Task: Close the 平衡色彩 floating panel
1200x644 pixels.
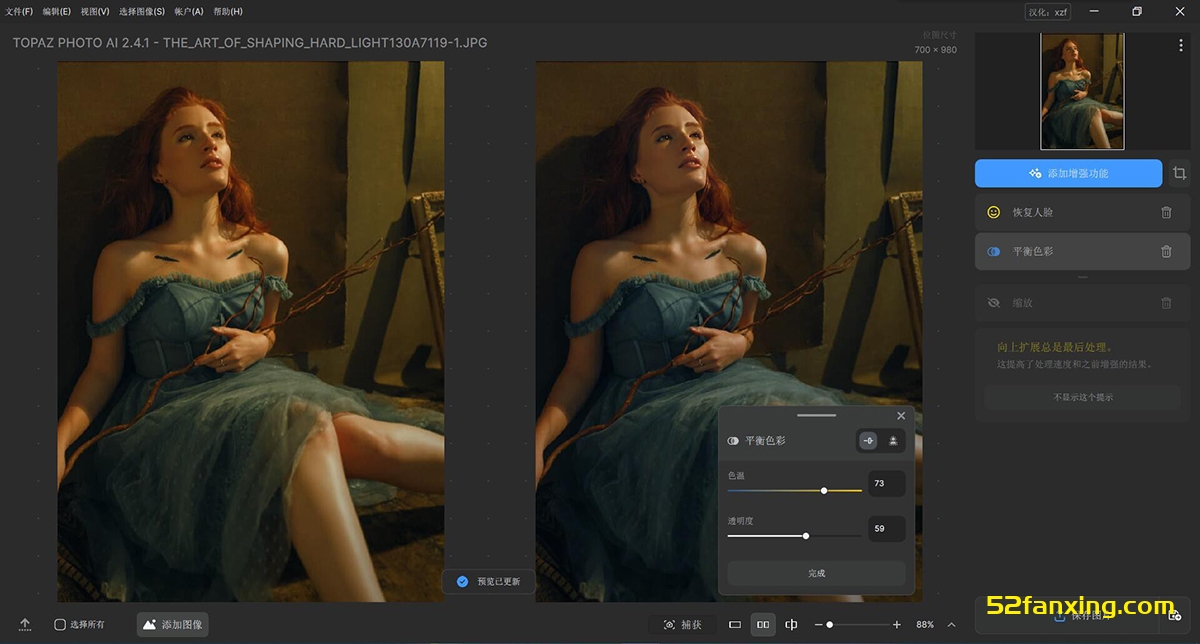Action: pyautogui.click(x=901, y=416)
